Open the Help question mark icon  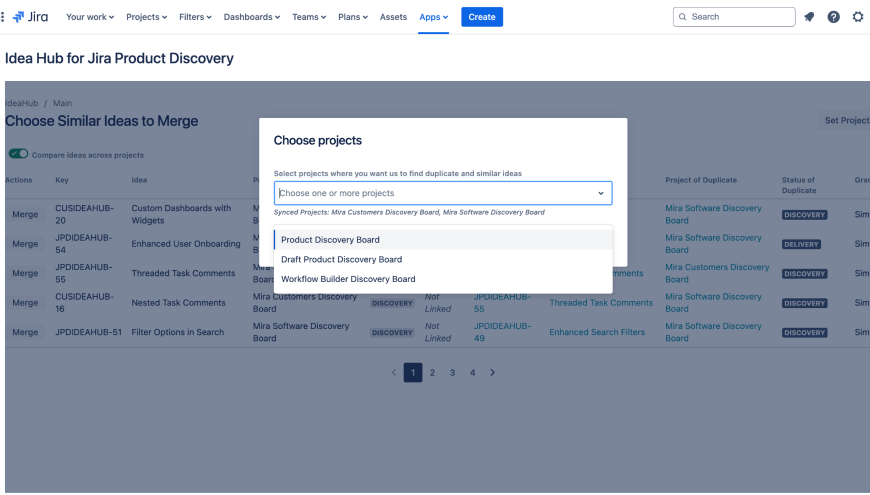coord(833,17)
